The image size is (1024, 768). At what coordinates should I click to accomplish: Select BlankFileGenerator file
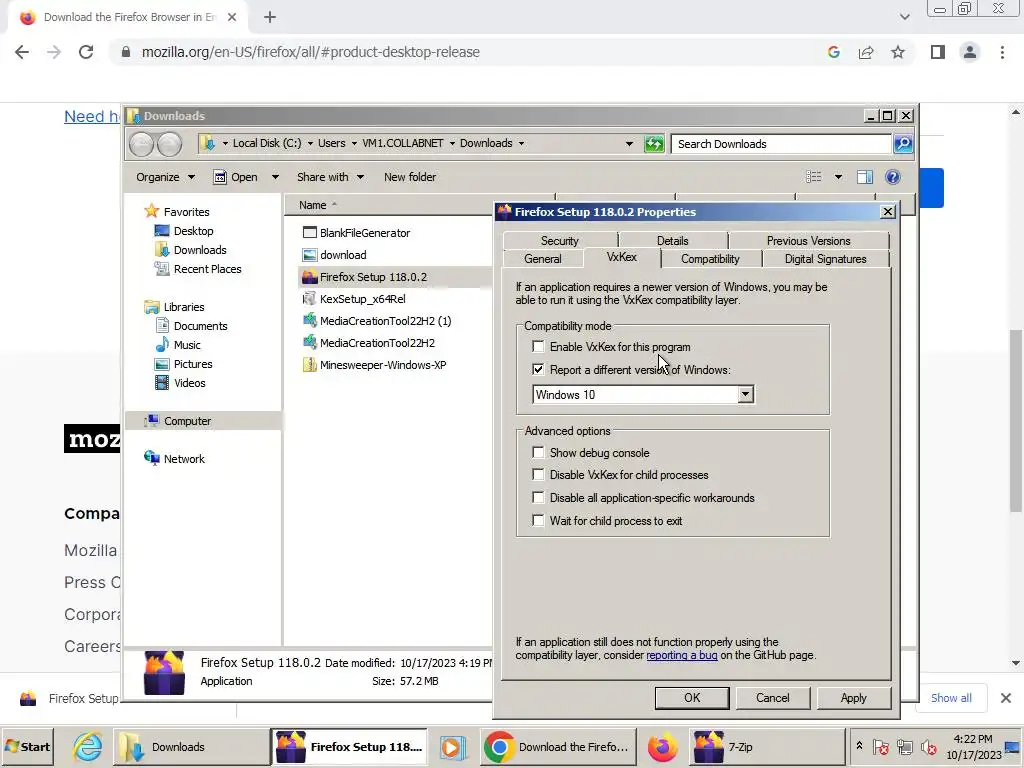[x=357, y=233]
